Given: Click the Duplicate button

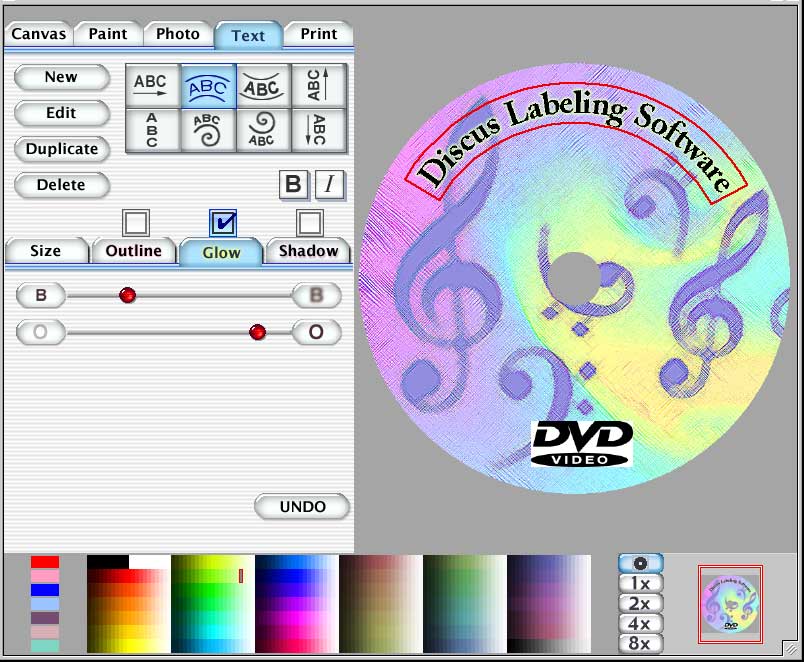Looking at the screenshot, I should point(62,149).
